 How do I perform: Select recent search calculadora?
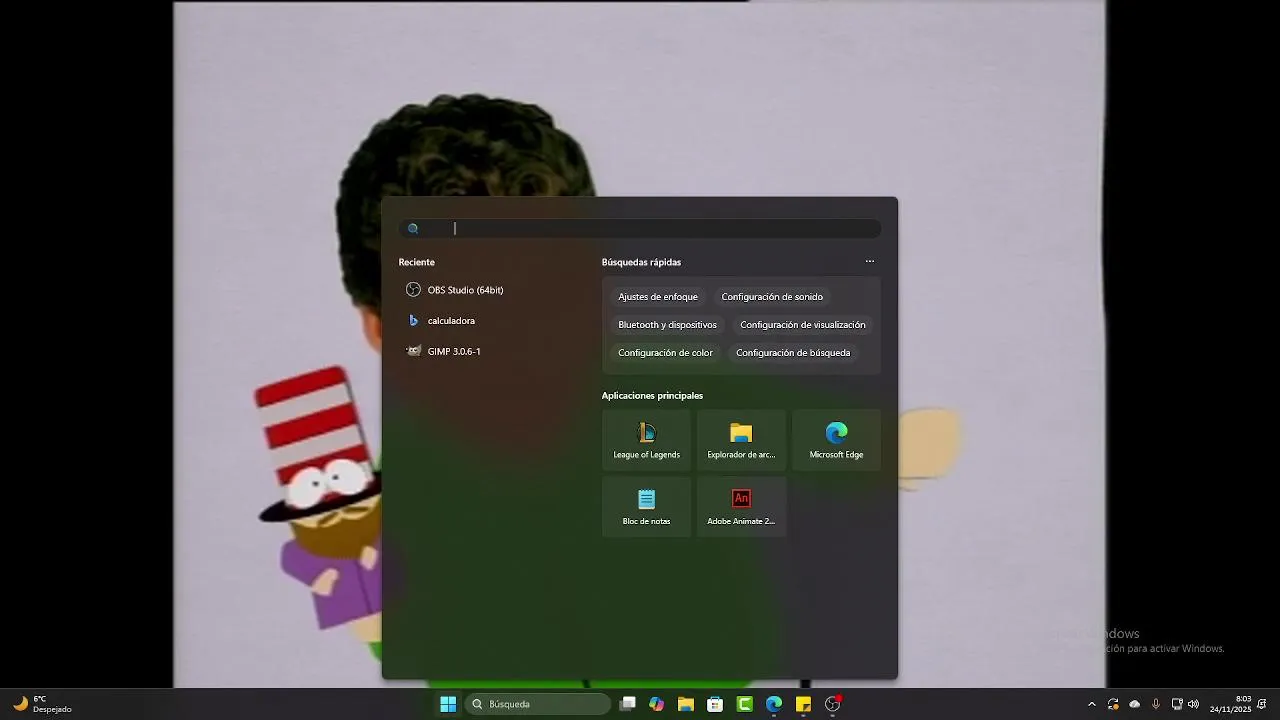pyautogui.click(x=441, y=321)
